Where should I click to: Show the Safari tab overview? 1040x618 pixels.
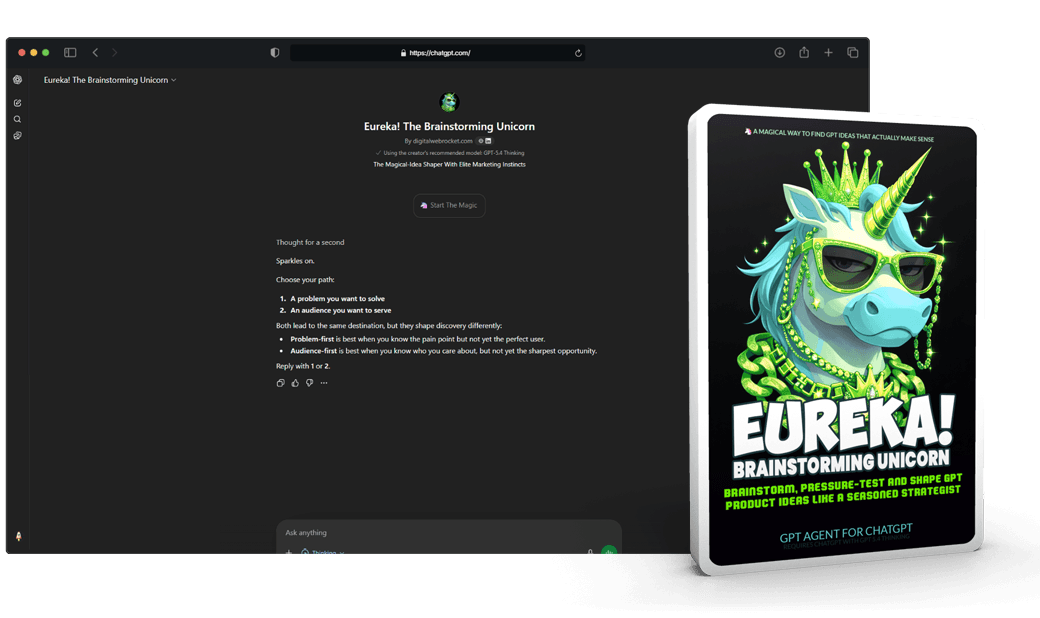853,53
